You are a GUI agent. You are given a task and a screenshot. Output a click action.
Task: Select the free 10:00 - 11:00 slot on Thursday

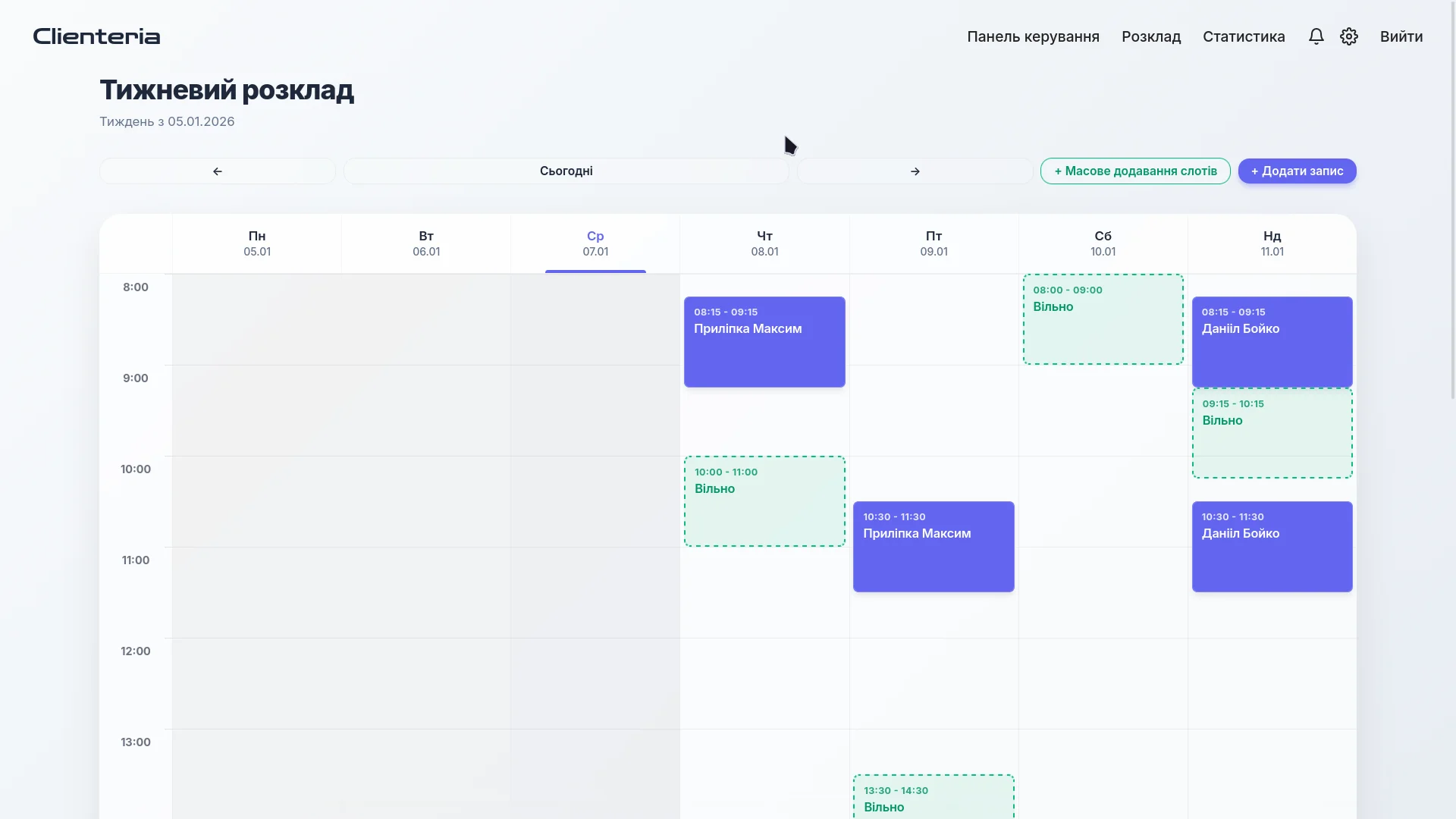coord(764,500)
